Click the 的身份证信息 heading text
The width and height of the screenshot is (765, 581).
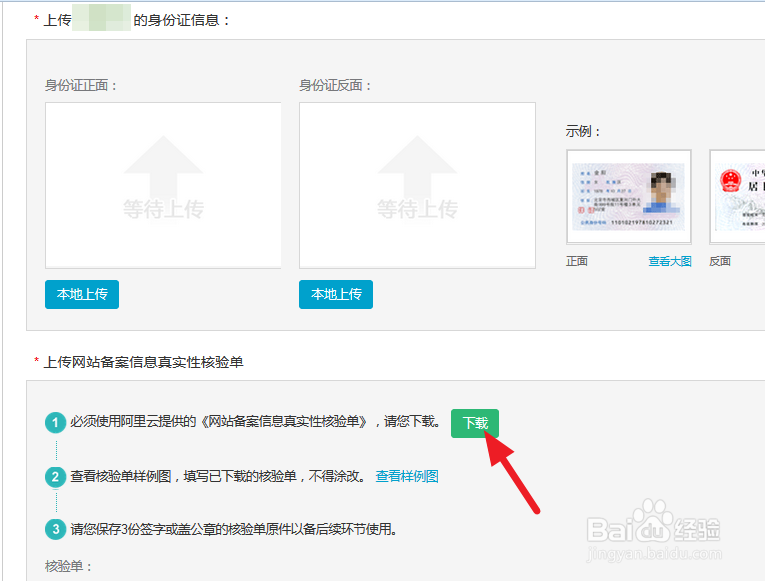tap(181, 20)
